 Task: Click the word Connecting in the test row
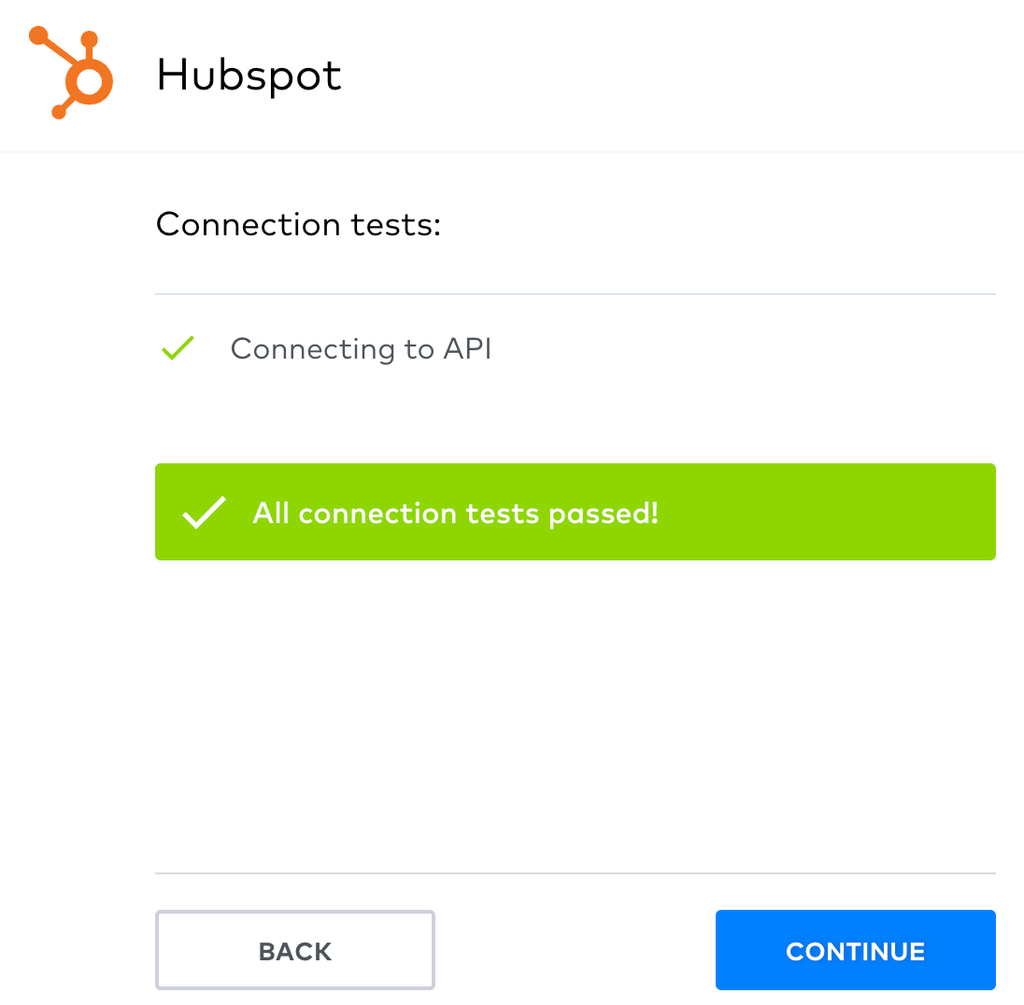click(313, 349)
